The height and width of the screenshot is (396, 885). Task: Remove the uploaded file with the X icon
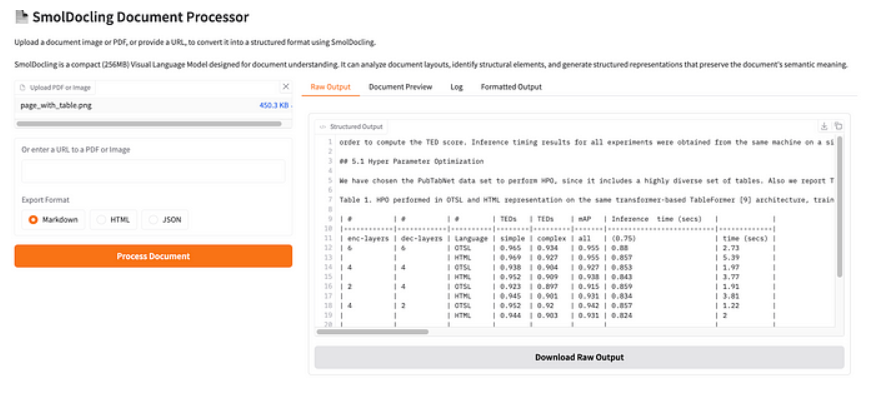tap(286, 86)
